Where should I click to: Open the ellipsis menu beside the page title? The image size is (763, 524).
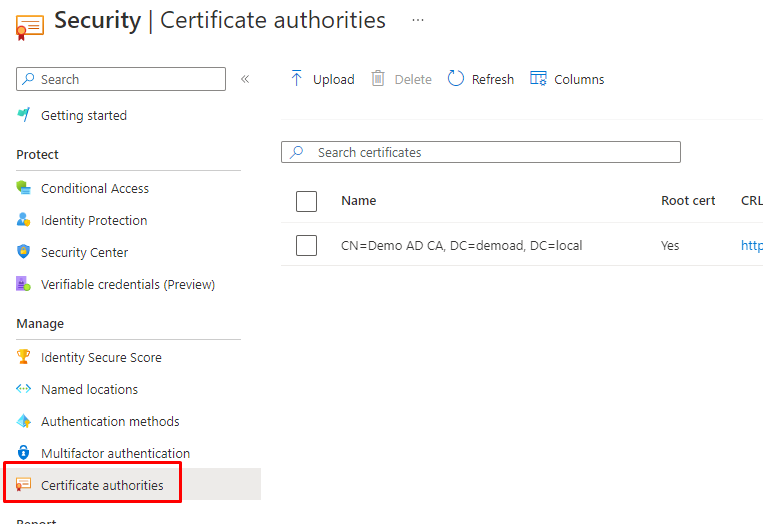(418, 20)
